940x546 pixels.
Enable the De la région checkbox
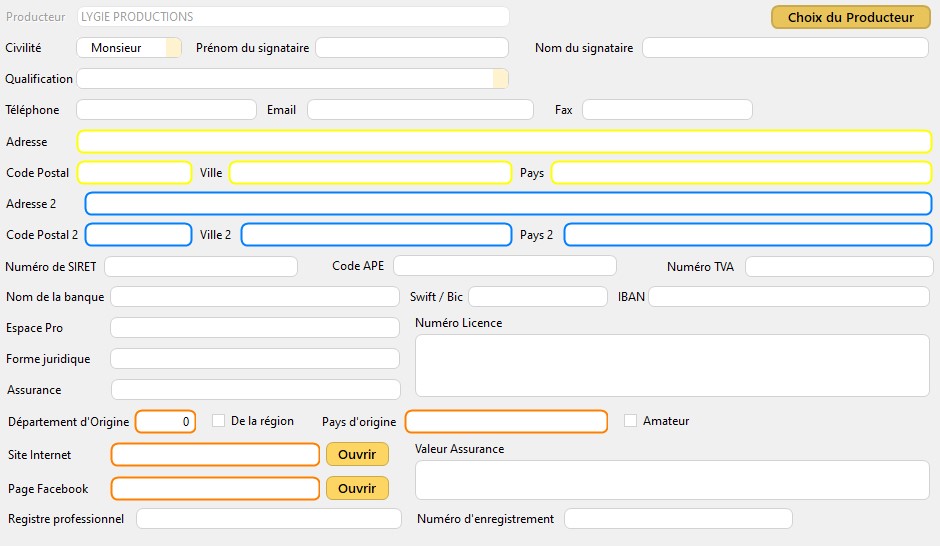tap(218, 421)
